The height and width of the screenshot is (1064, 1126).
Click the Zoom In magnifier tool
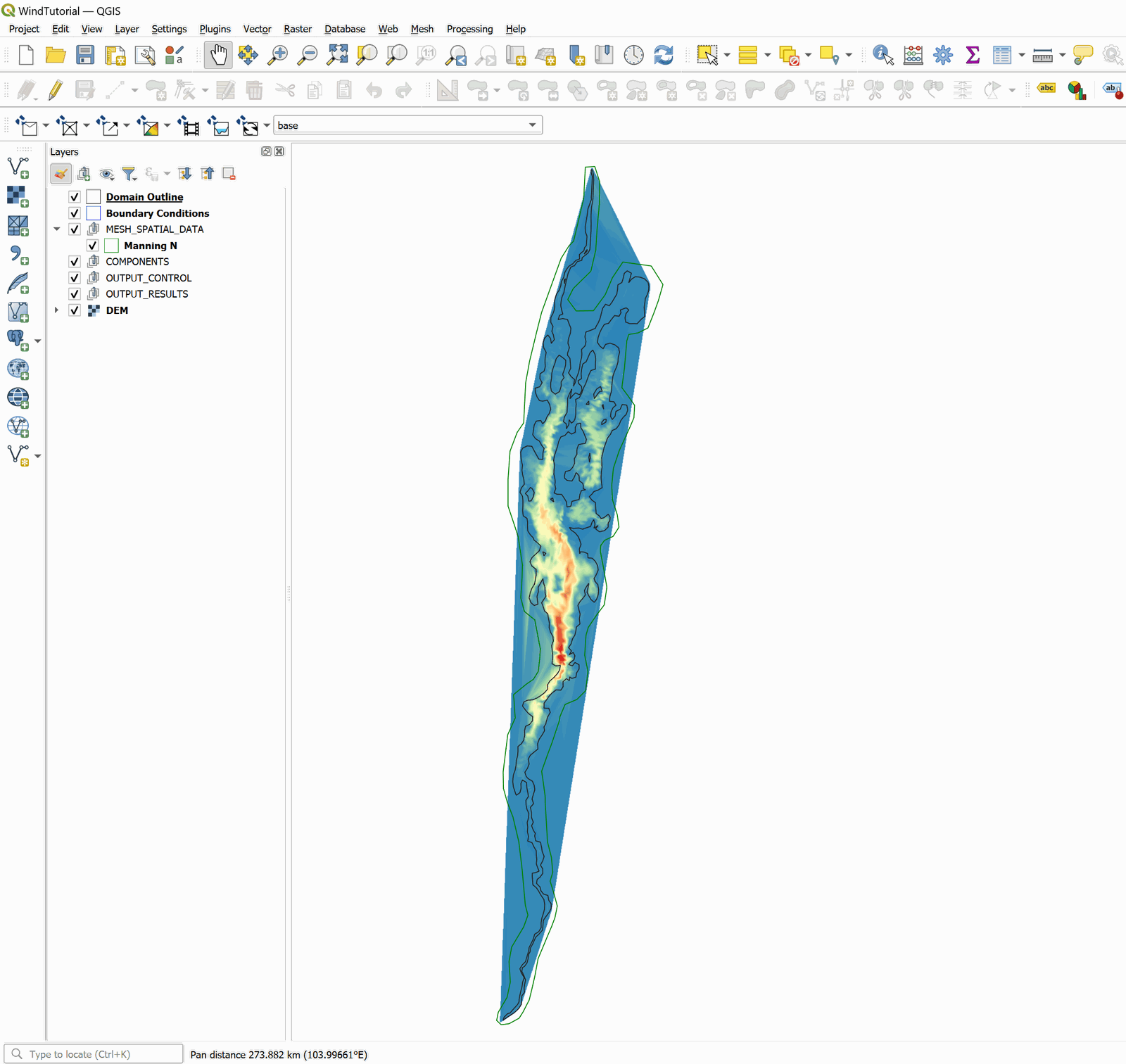[278, 55]
